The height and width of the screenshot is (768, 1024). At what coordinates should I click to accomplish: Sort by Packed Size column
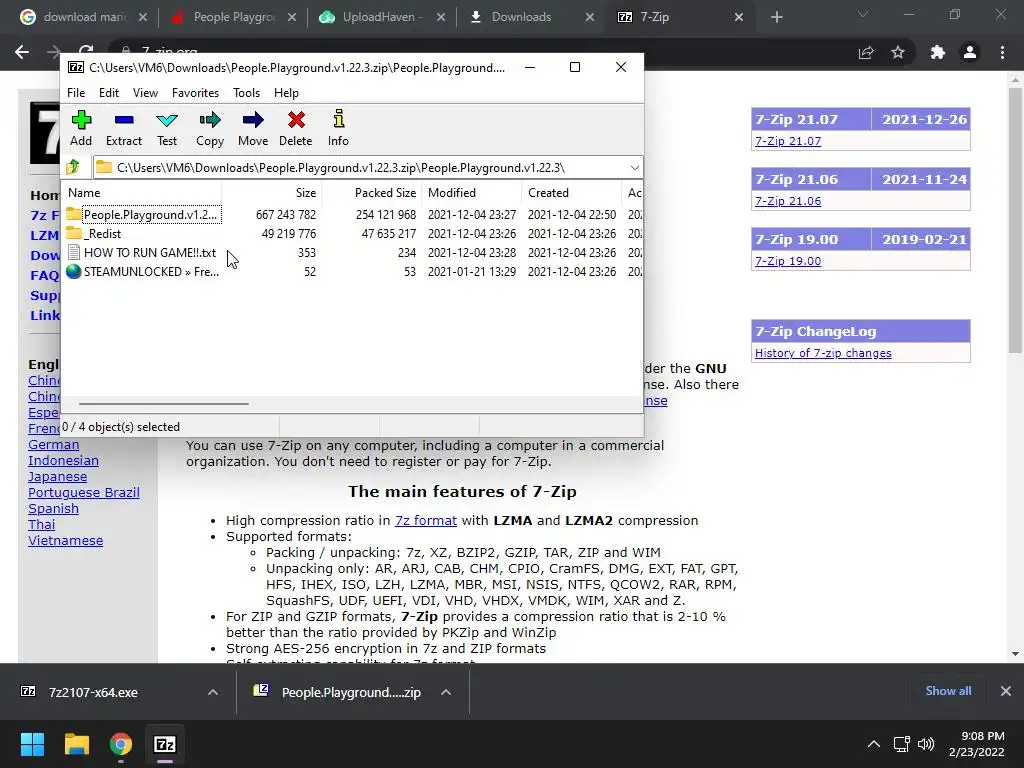(x=372, y=193)
